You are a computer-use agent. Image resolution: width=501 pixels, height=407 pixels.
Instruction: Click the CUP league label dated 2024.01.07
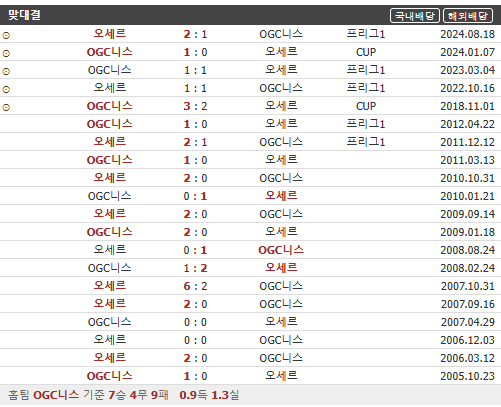(x=366, y=52)
